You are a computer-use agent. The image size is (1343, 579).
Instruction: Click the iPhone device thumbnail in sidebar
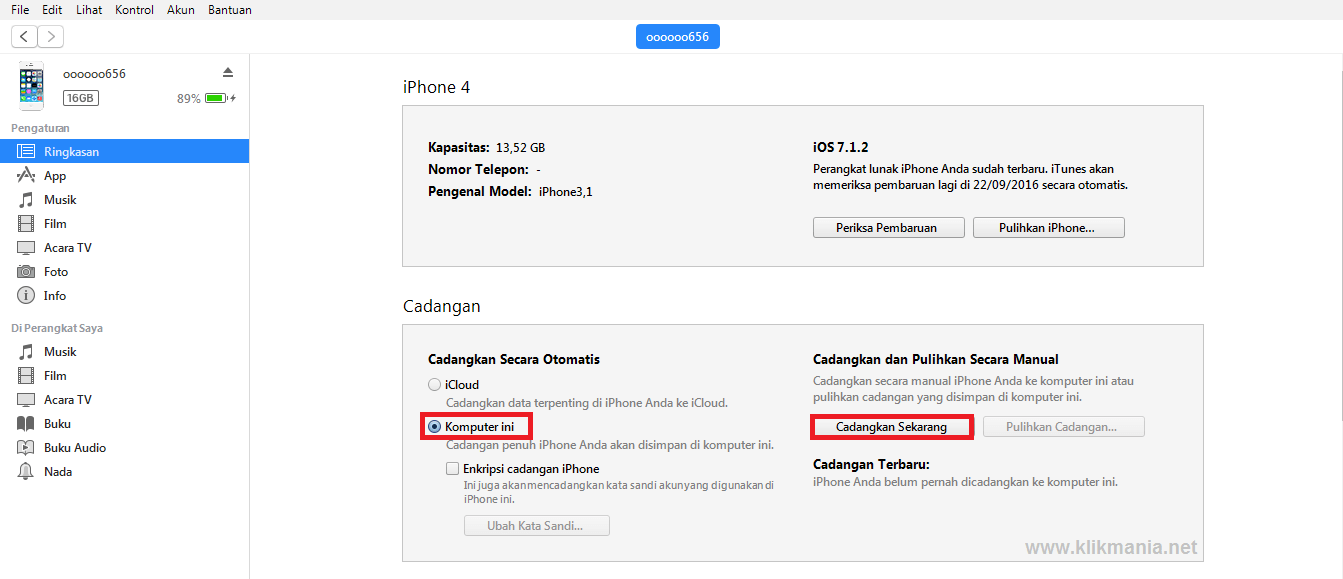pos(31,86)
